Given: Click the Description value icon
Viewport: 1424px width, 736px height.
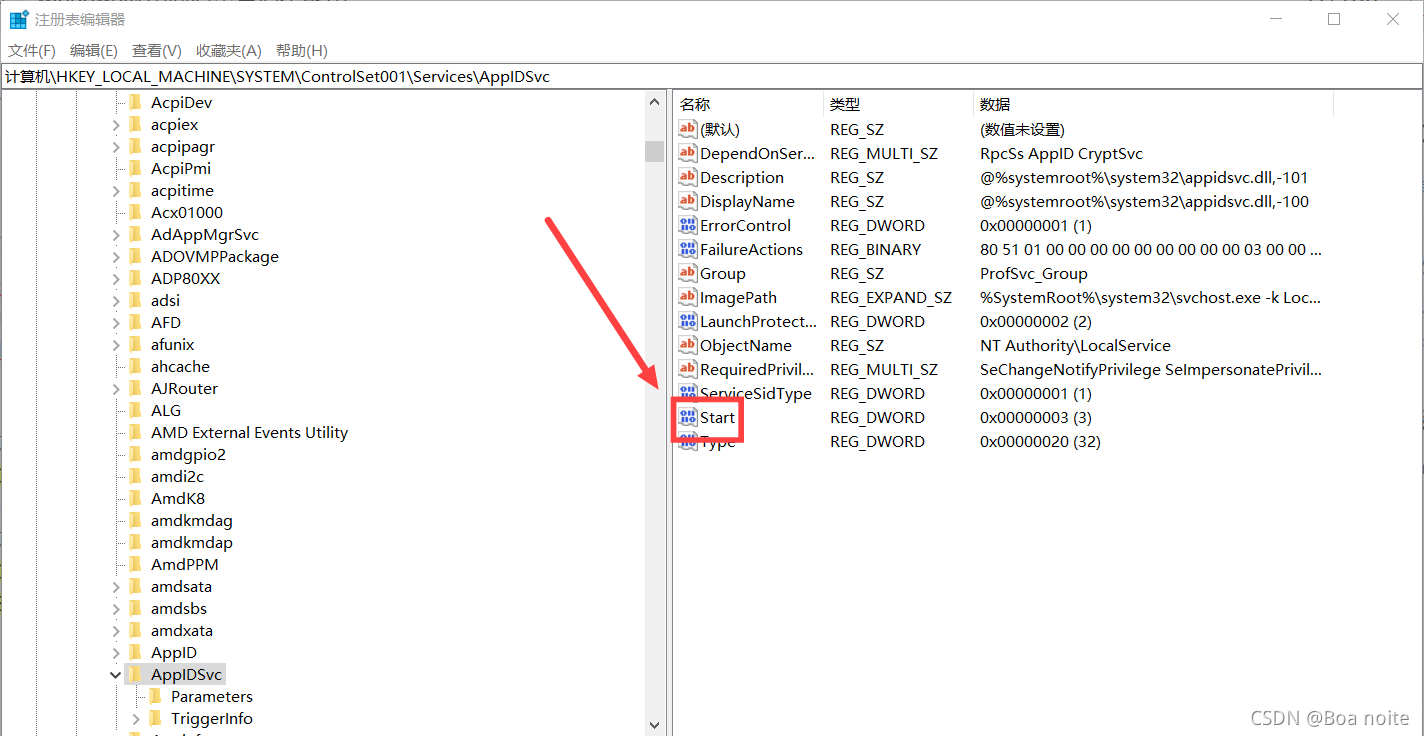Looking at the screenshot, I should [687, 177].
